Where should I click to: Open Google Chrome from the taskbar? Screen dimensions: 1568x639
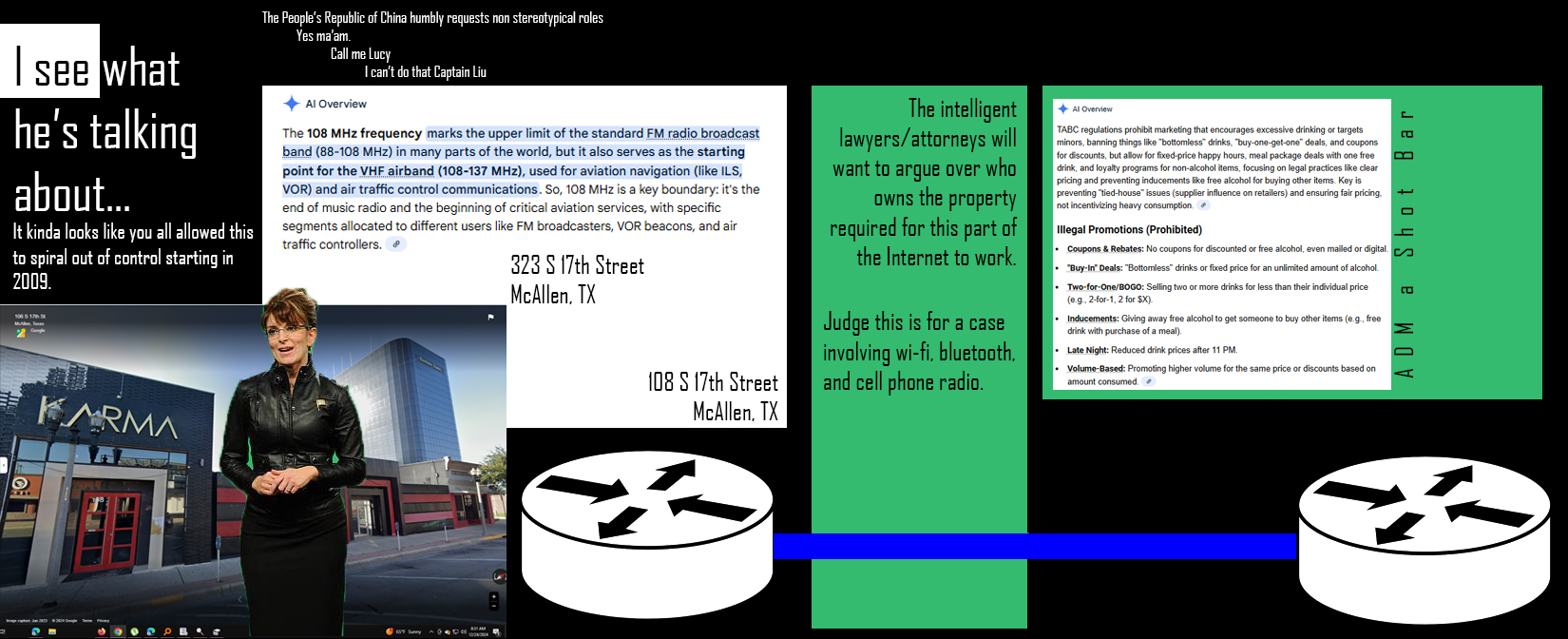click(118, 631)
